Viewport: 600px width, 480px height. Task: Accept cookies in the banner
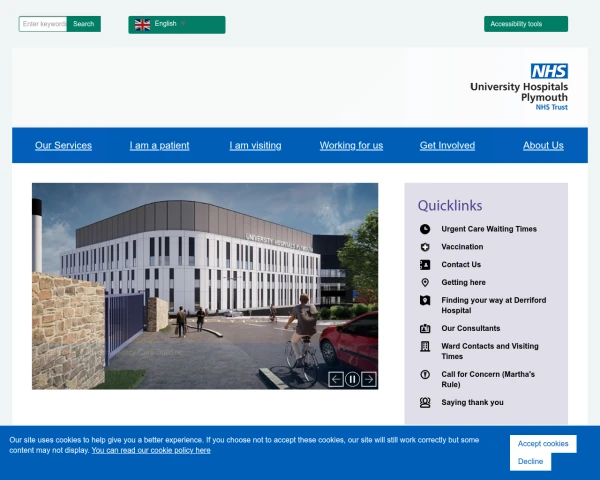(x=543, y=444)
